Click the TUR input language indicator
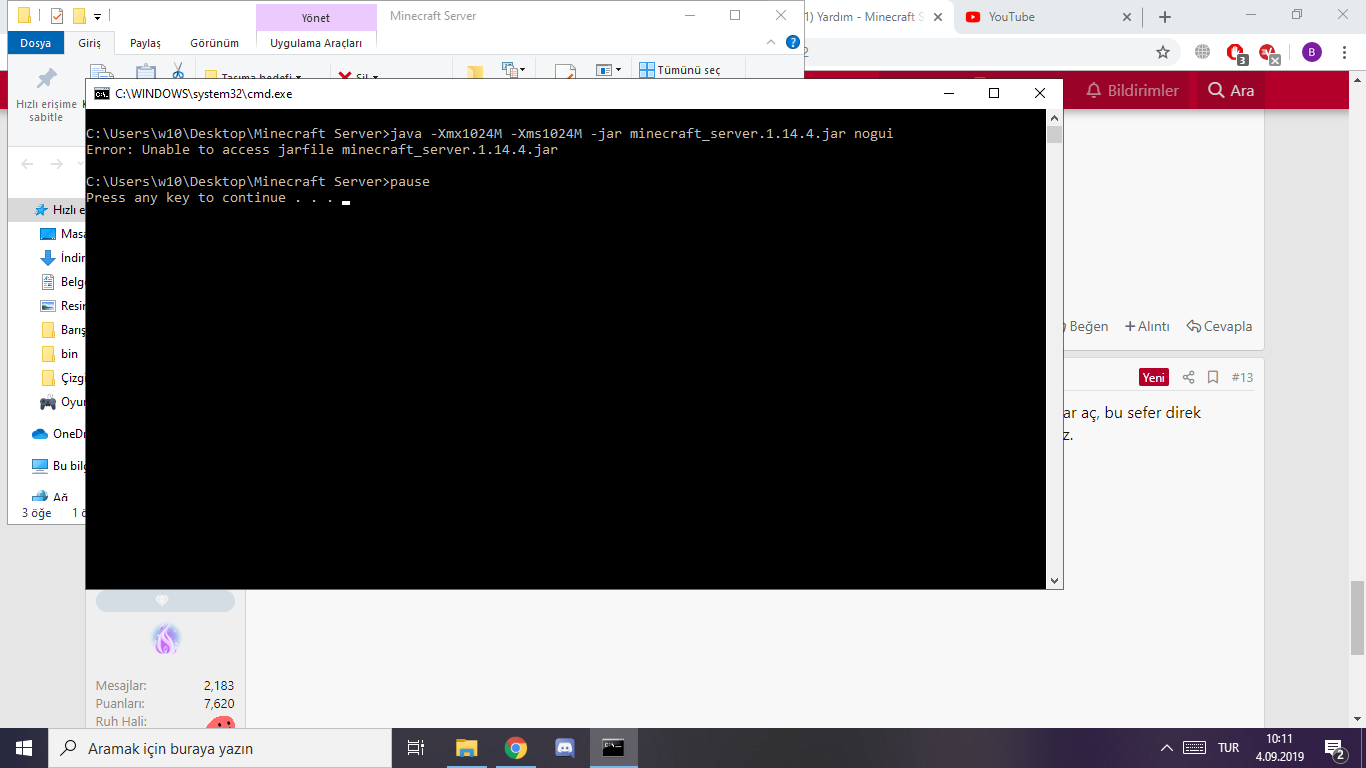1366x768 pixels. pyautogui.click(x=1229, y=748)
